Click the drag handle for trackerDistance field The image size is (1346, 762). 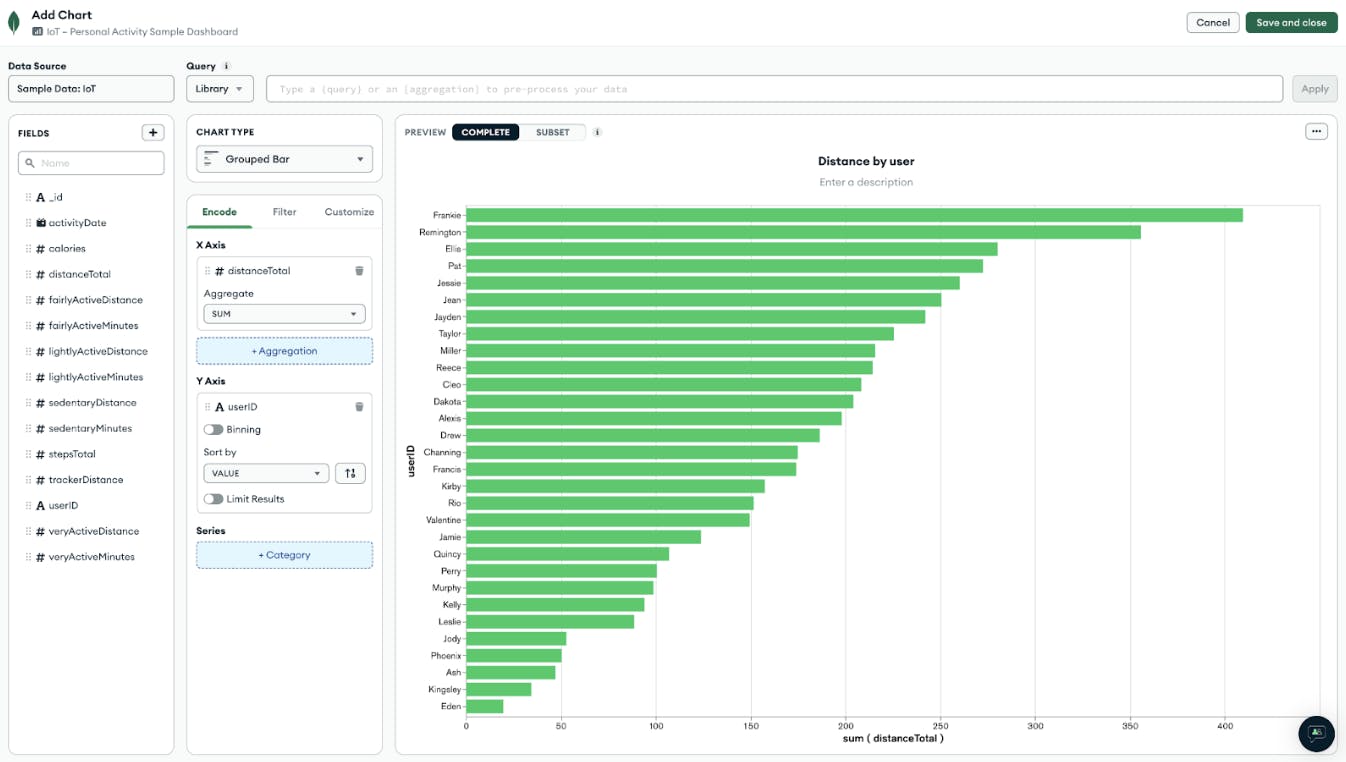pos(28,480)
